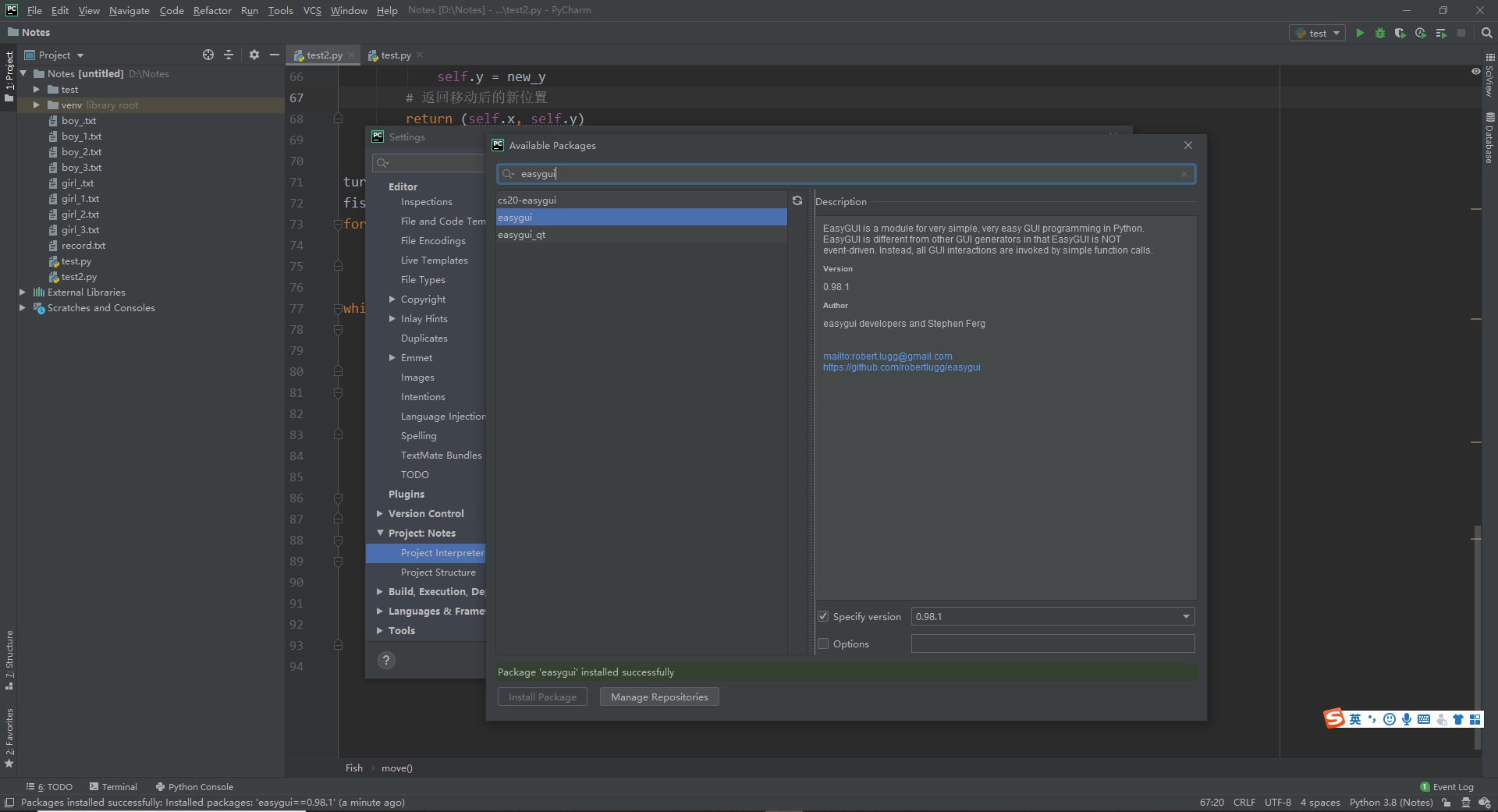Expand the Tools settings group
The image size is (1498, 812).
click(380, 630)
